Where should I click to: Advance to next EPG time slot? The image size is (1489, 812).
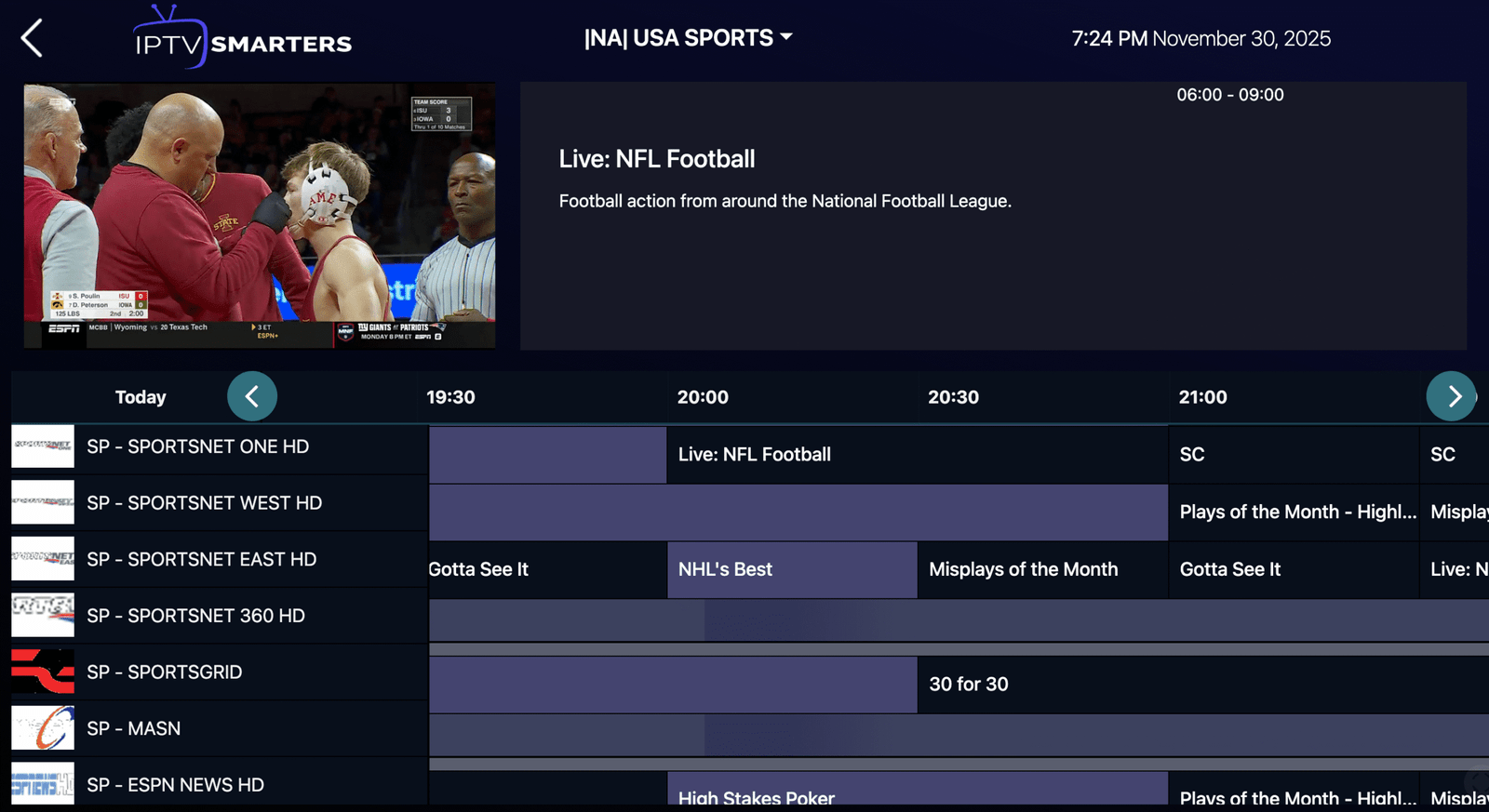pyautogui.click(x=1451, y=396)
